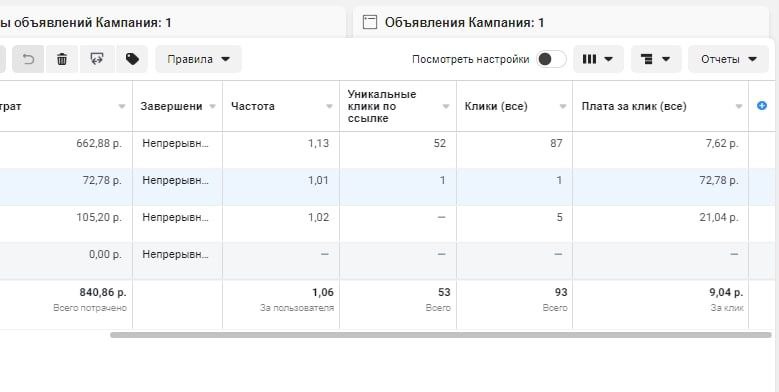The width and height of the screenshot is (779, 392).
Task: Select the 72,78 р. spend cell
Action: (102, 180)
